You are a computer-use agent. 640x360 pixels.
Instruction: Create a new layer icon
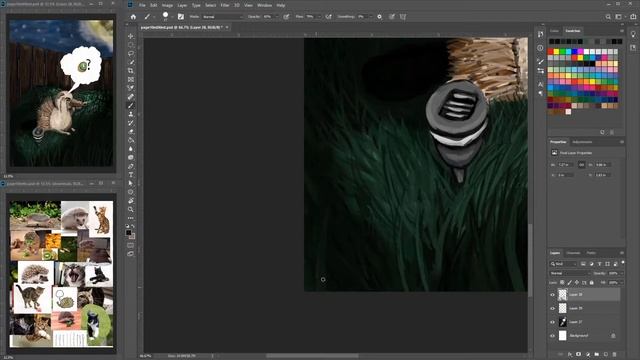pos(606,354)
